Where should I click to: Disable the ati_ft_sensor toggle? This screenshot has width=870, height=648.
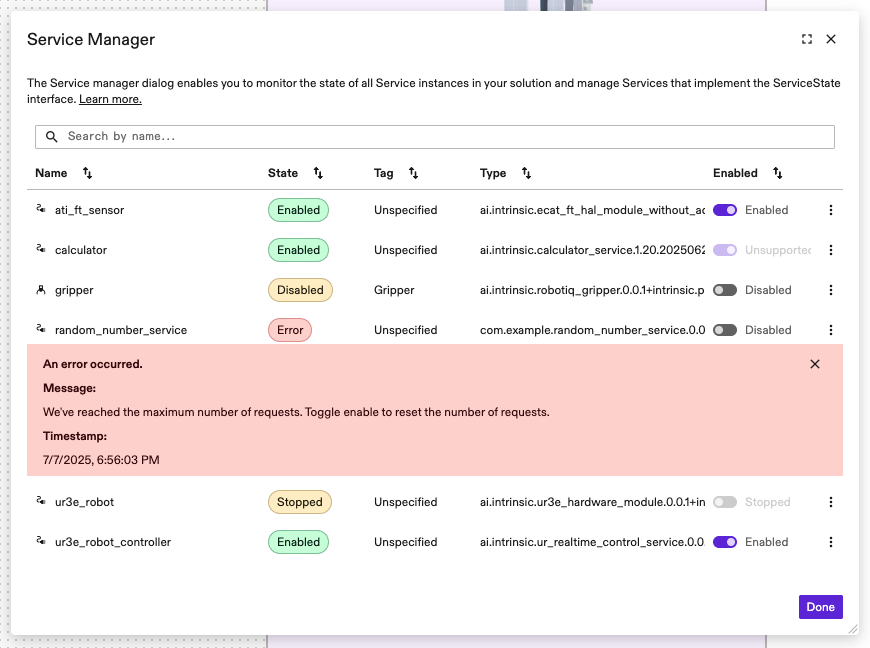725,210
